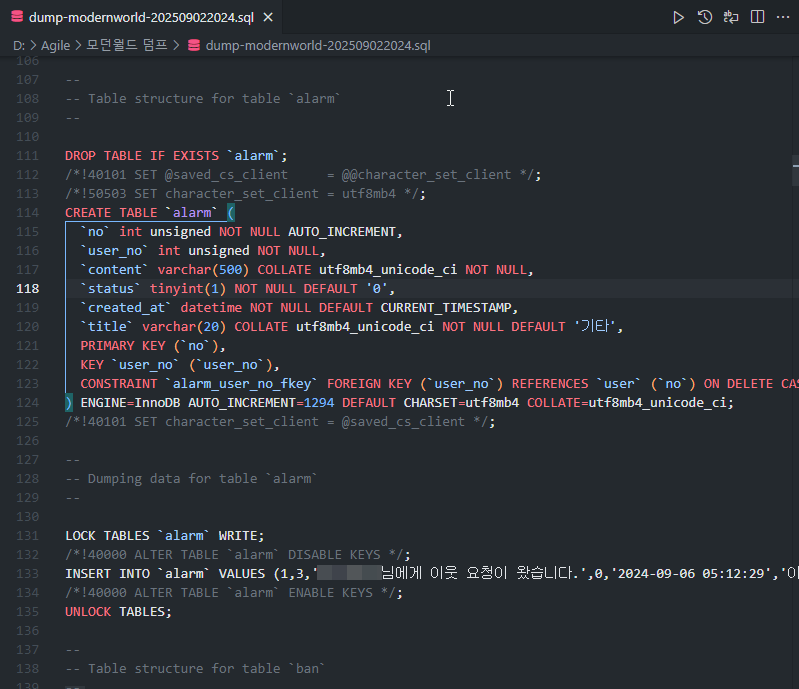Click the database icon on the tab

16,18
